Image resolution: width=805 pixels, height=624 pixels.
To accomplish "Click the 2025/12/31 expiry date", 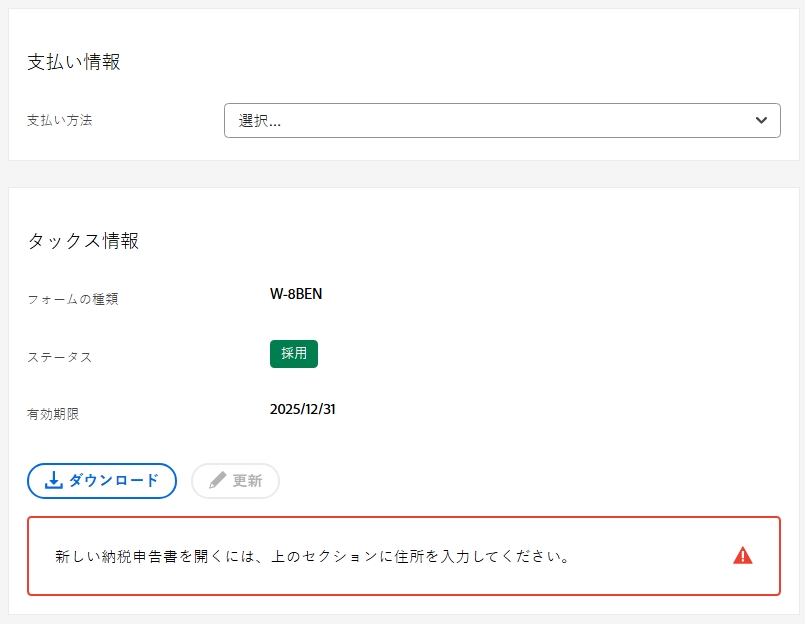I will pos(302,409).
